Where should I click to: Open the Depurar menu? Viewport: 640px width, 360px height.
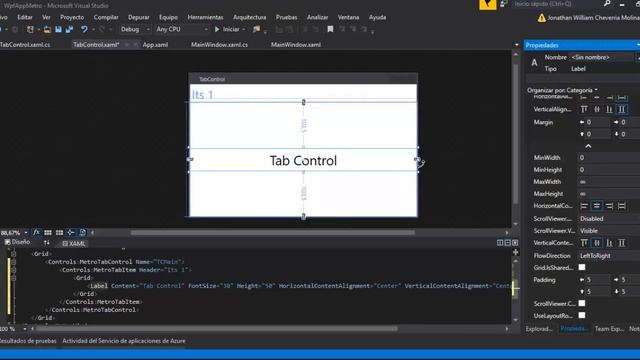point(139,17)
